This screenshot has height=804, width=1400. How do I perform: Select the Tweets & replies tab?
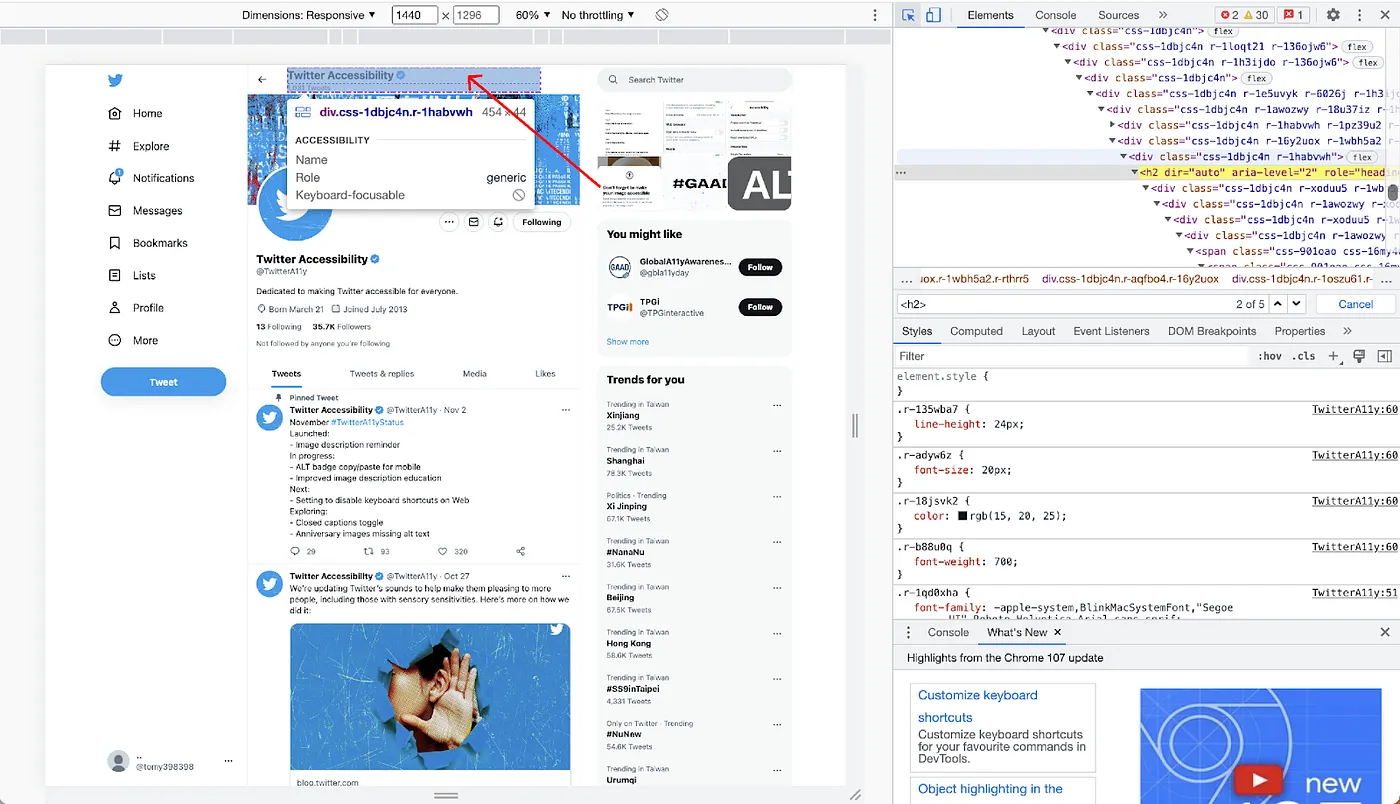coord(381,374)
